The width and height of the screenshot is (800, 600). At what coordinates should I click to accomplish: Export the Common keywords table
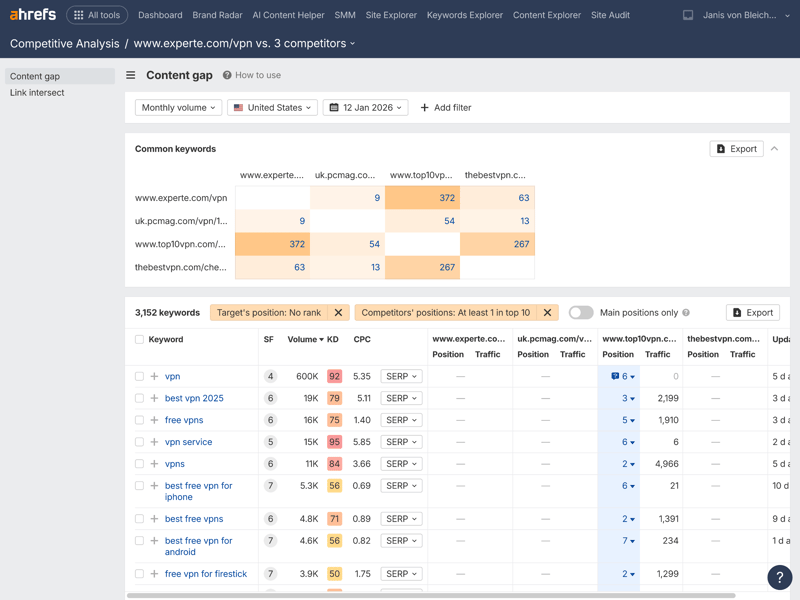(x=736, y=149)
